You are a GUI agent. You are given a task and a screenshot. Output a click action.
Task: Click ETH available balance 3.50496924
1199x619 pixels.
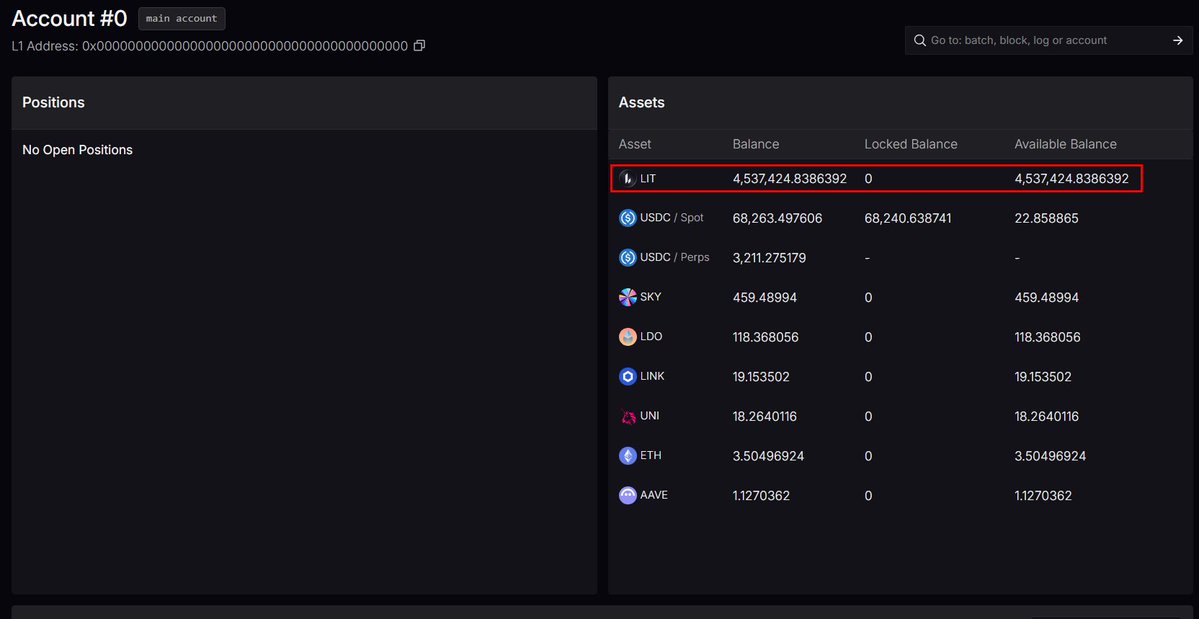[x=1051, y=456]
